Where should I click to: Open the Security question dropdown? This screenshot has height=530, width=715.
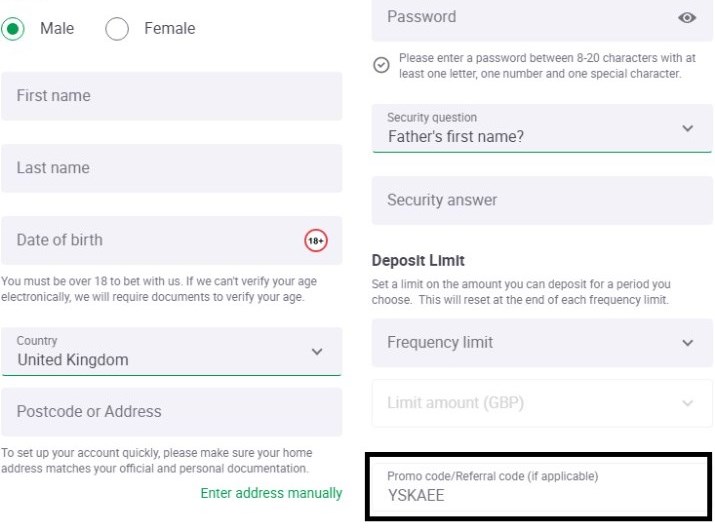coord(542,128)
